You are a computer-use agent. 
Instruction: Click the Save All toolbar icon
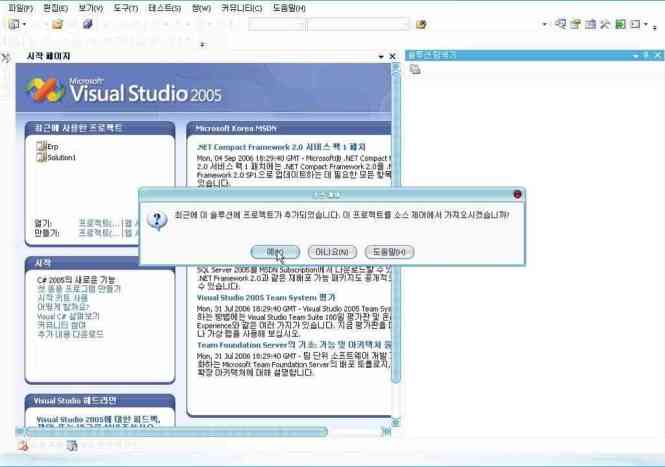click(87, 24)
